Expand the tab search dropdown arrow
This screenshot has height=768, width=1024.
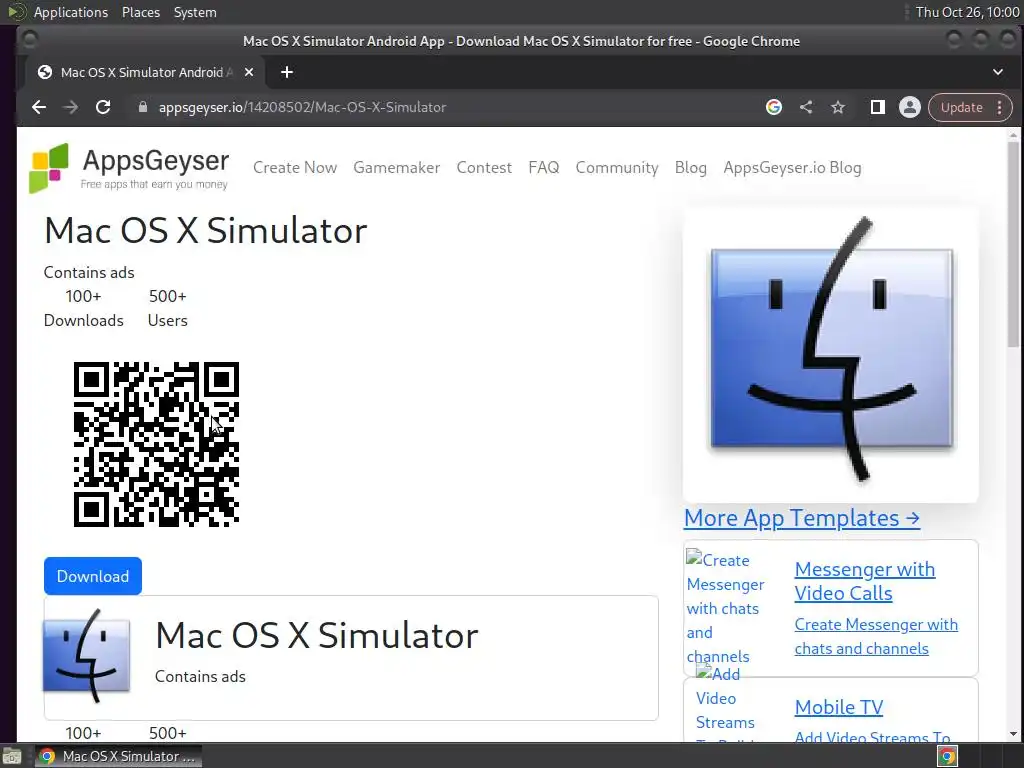(998, 72)
